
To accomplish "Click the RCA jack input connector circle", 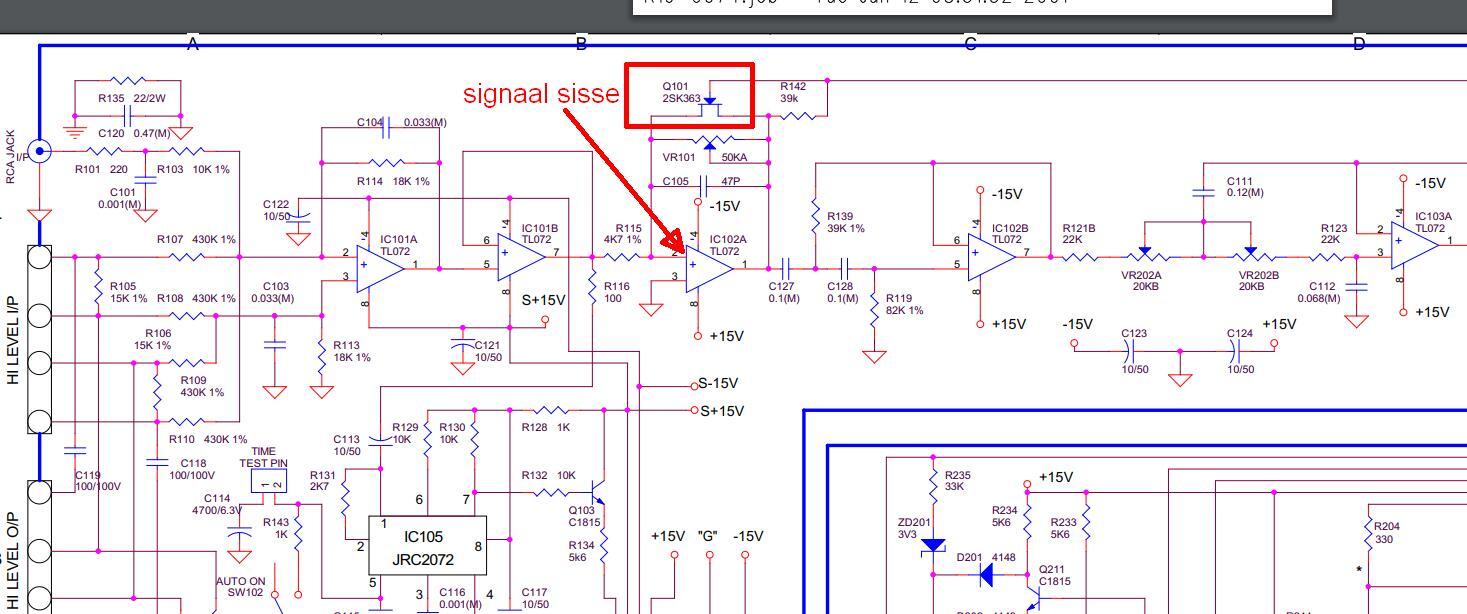I will [39, 152].
